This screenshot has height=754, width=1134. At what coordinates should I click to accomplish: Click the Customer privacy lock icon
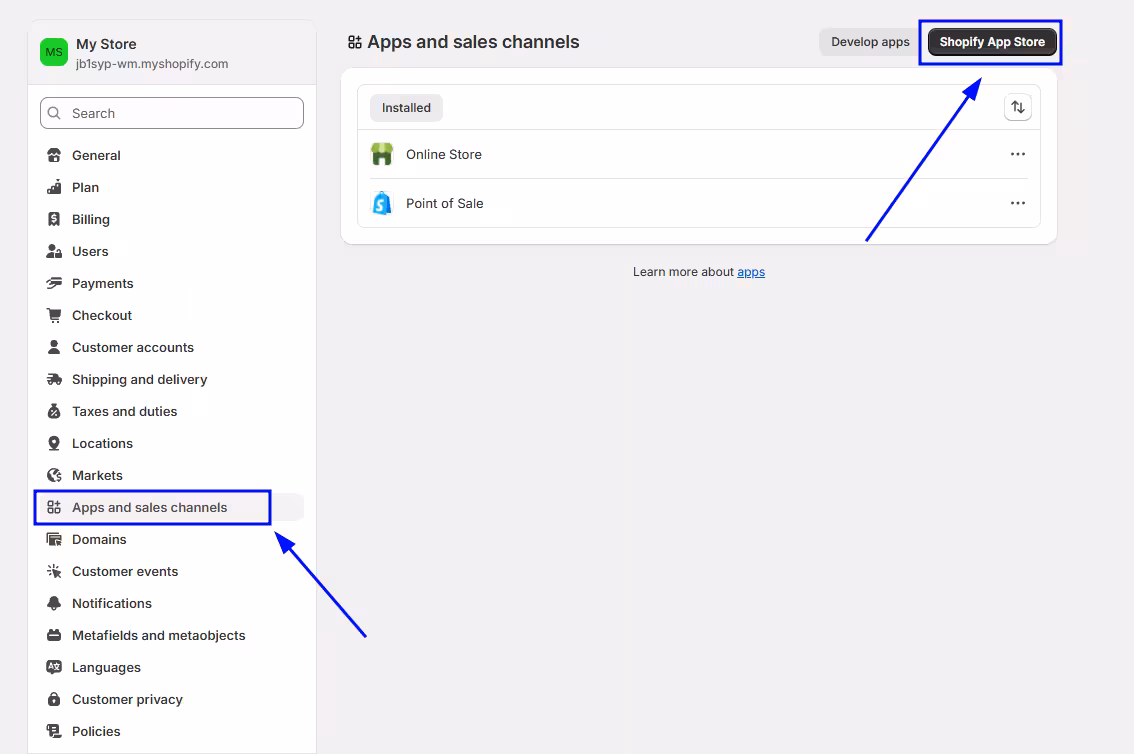tap(54, 699)
